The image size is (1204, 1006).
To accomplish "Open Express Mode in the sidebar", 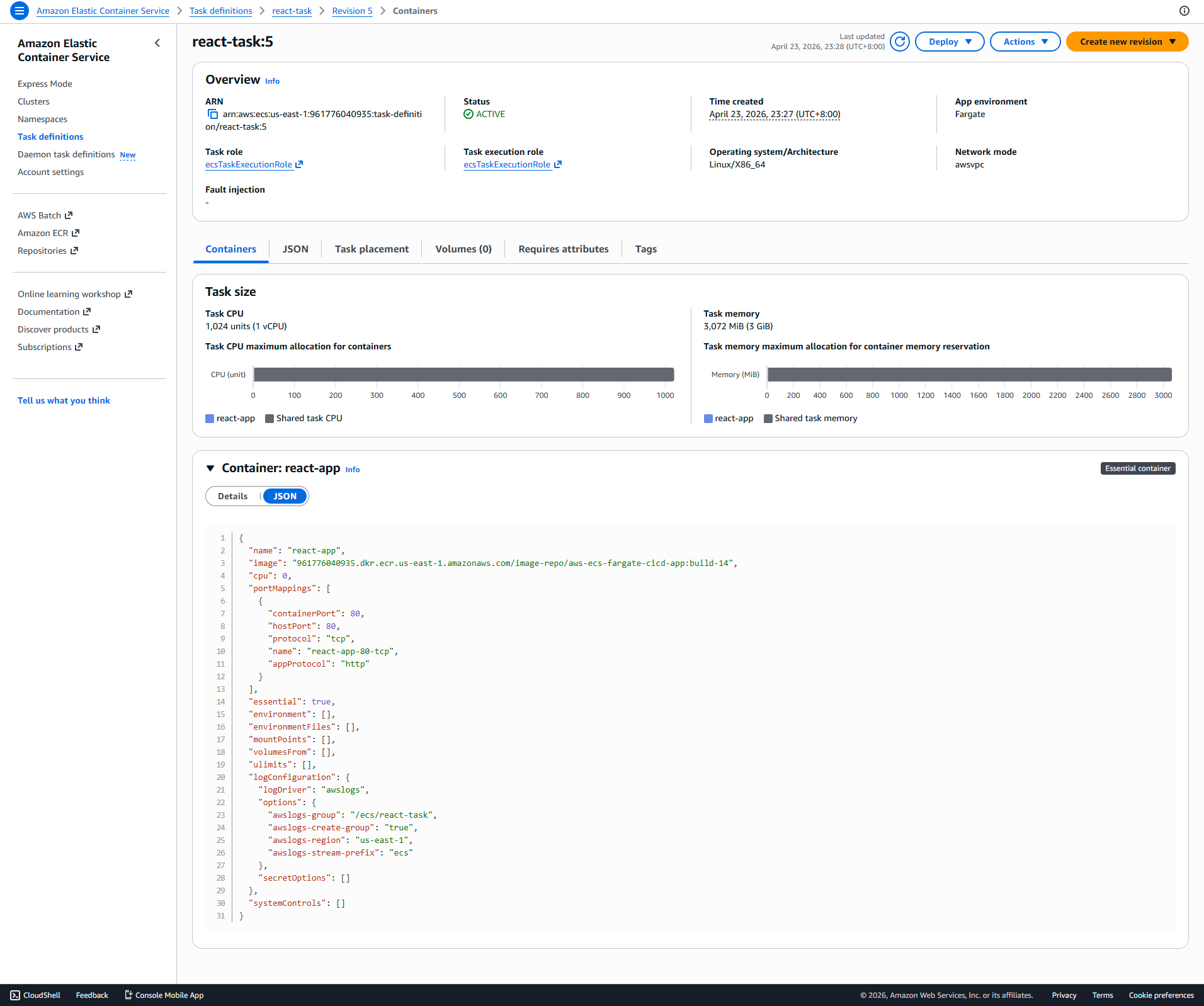I will (x=45, y=84).
